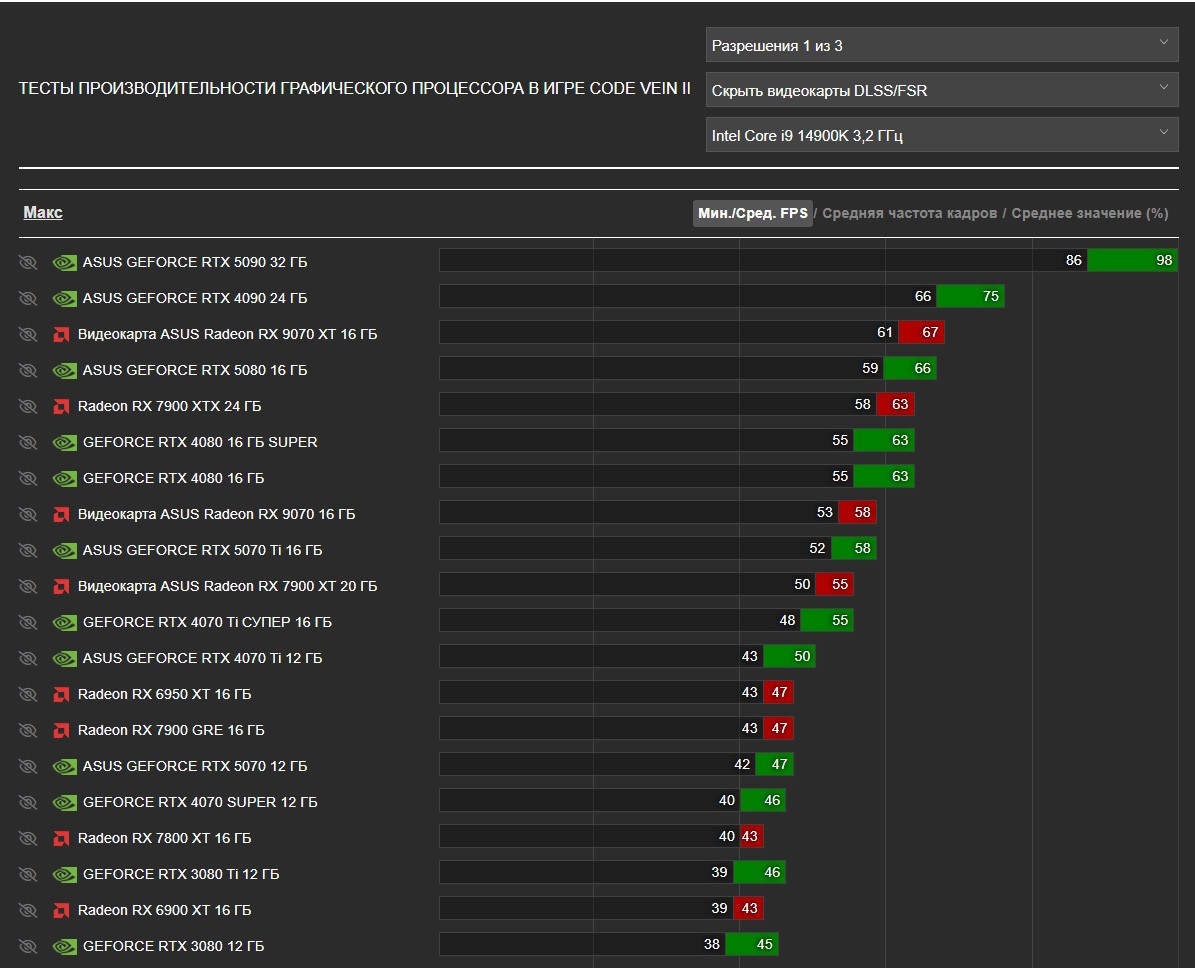
Task: Eye icon for Radeon RX 7900 XT 20 ГБ
Action: [28, 587]
